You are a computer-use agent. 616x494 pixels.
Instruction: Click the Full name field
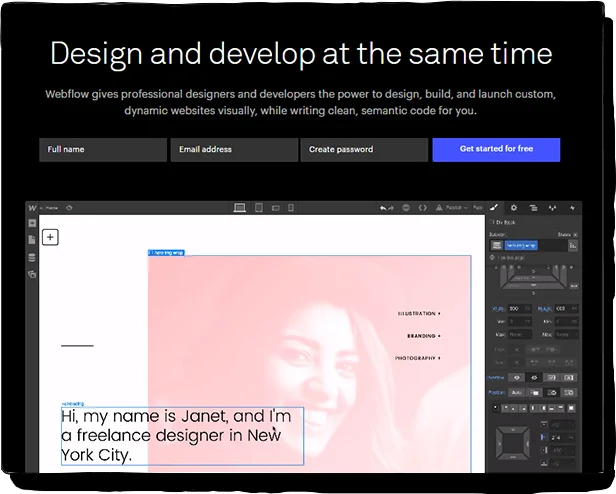[103, 150]
